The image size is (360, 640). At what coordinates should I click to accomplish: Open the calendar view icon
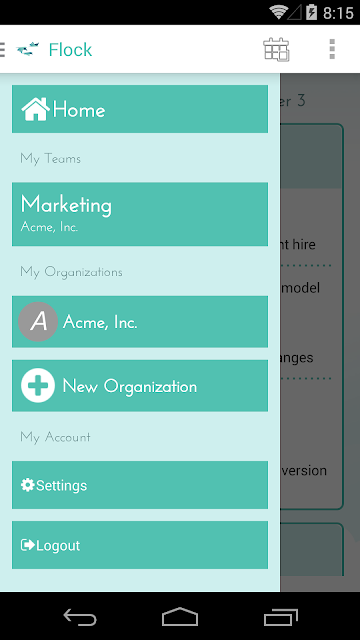pyautogui.click(x=276, y=49)
